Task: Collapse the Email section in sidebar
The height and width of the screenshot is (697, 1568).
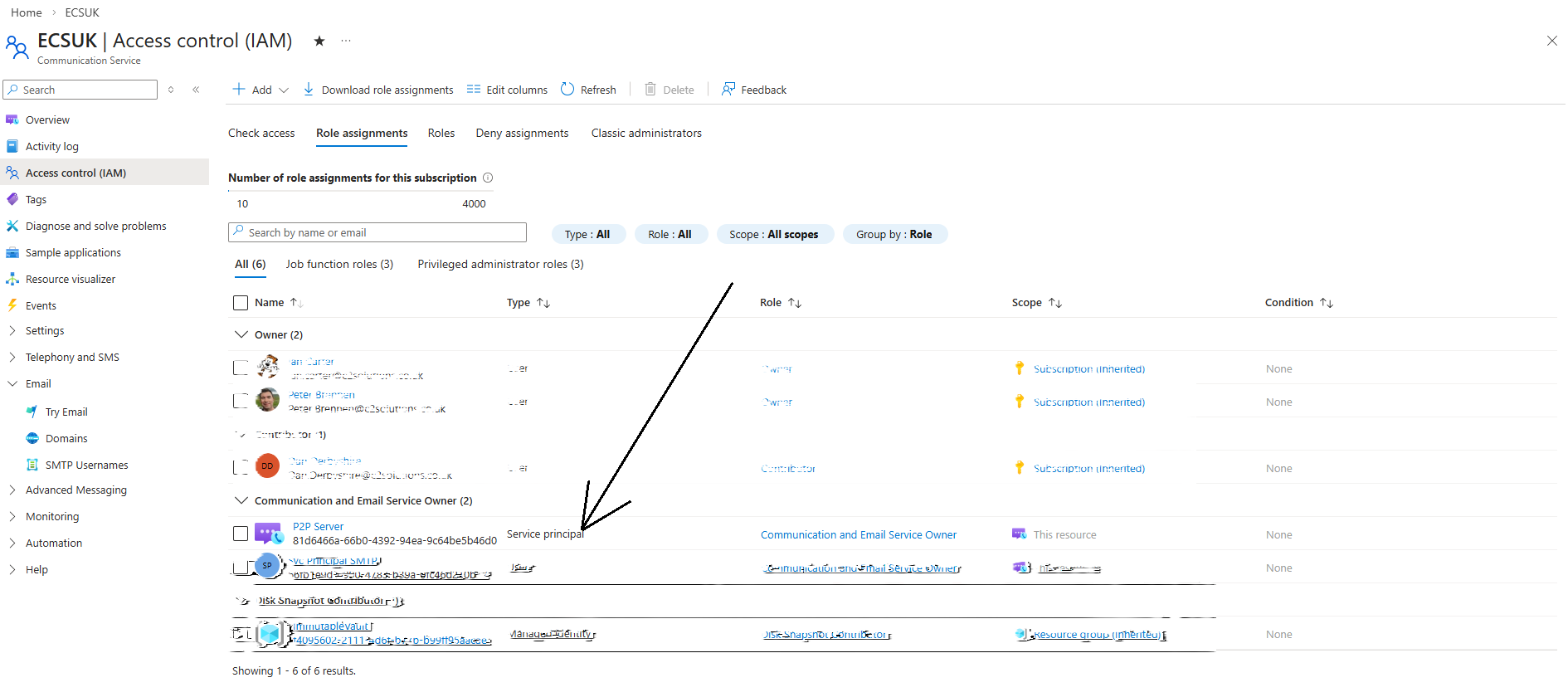Action: pos(12,383)
